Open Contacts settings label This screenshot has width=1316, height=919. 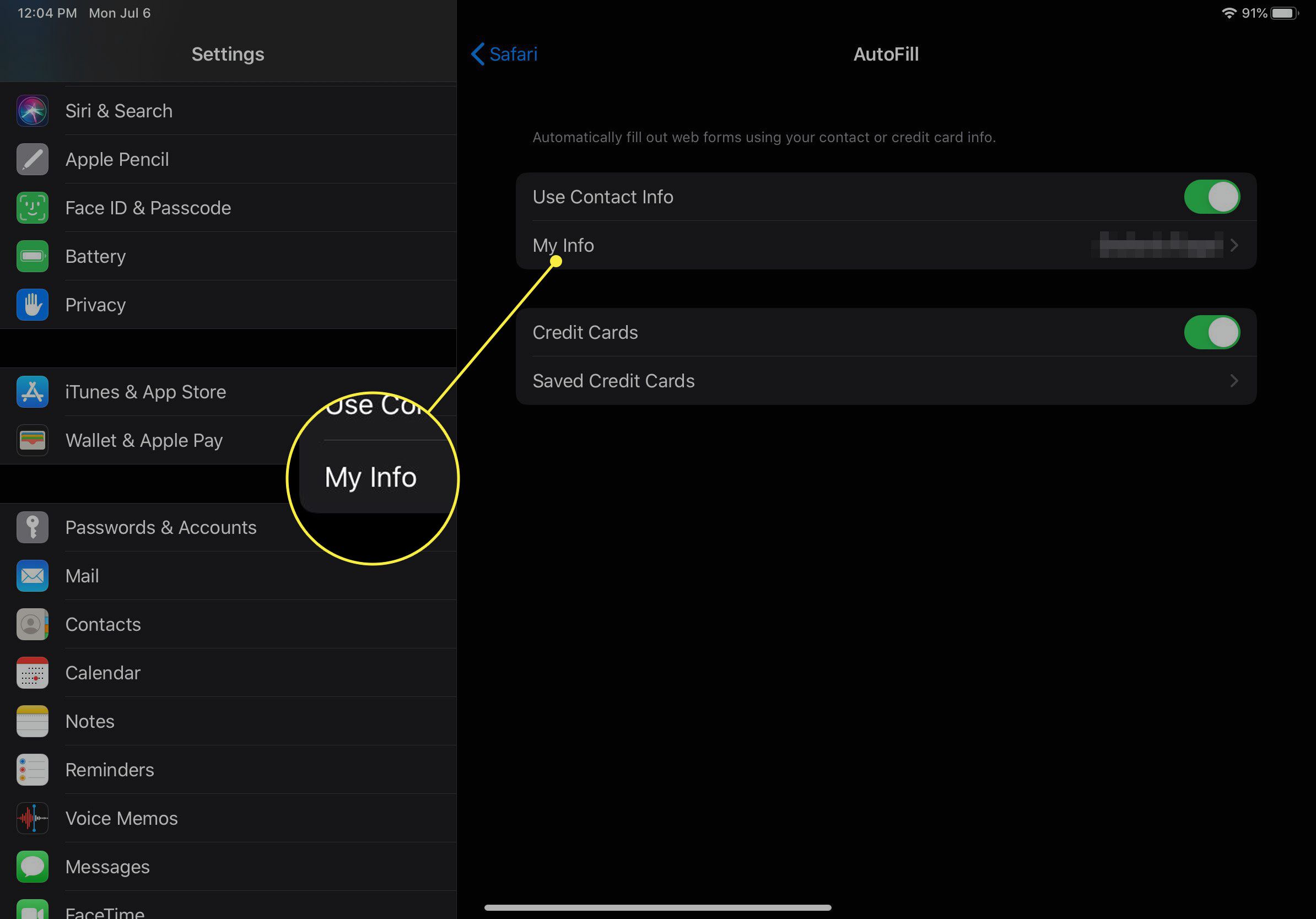pos(103,624)
